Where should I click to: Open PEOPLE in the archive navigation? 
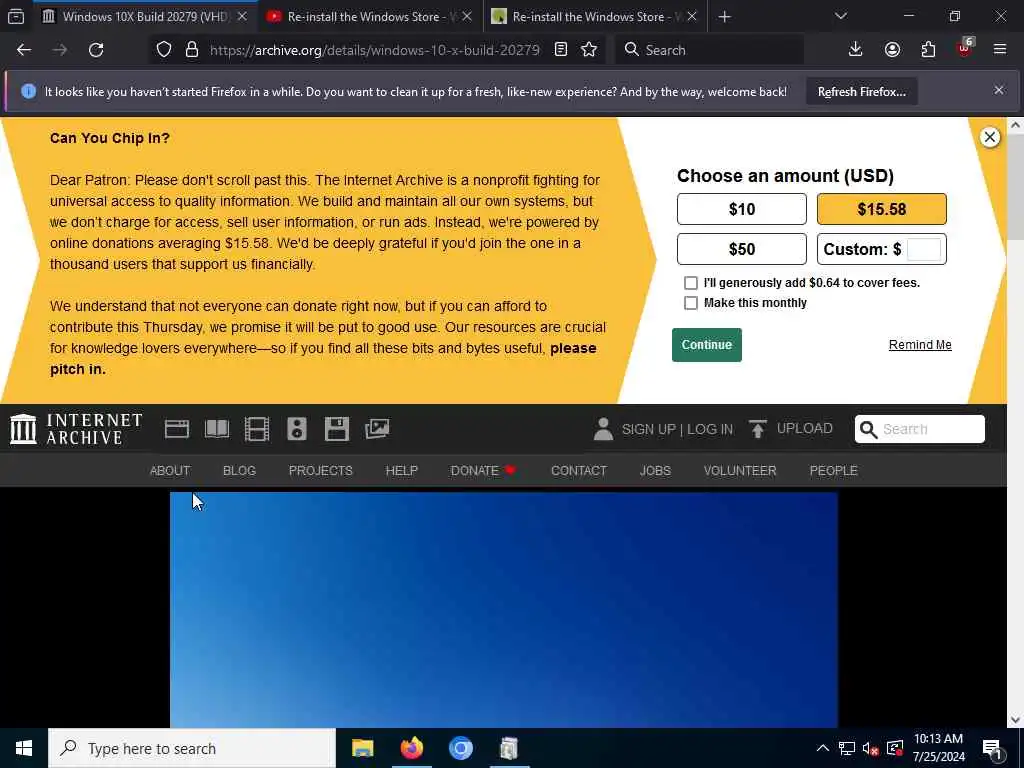point(833,471)
